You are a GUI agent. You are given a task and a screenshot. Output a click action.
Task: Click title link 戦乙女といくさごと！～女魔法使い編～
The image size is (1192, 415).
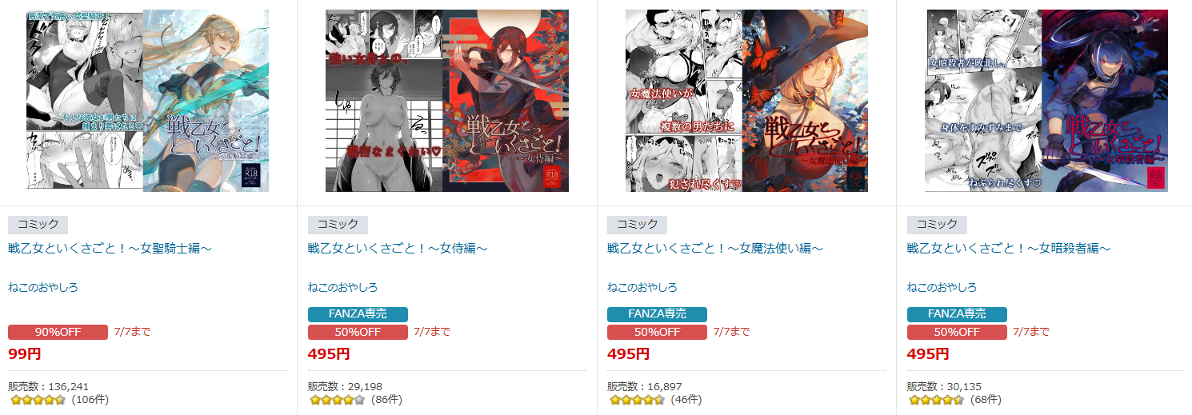[x=715, y=249]
